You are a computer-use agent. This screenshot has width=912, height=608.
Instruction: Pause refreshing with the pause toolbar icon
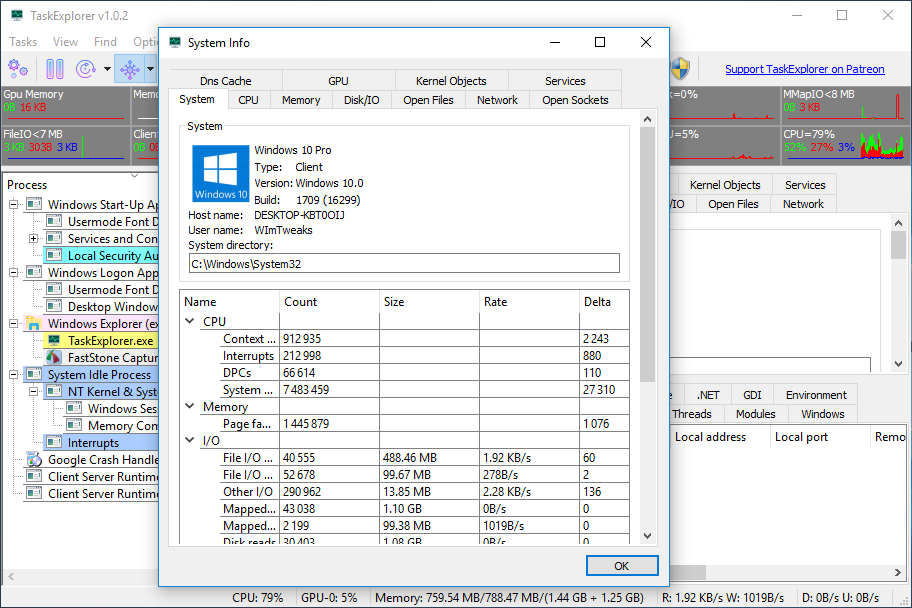pyautogui.click(x=55, y=69)
